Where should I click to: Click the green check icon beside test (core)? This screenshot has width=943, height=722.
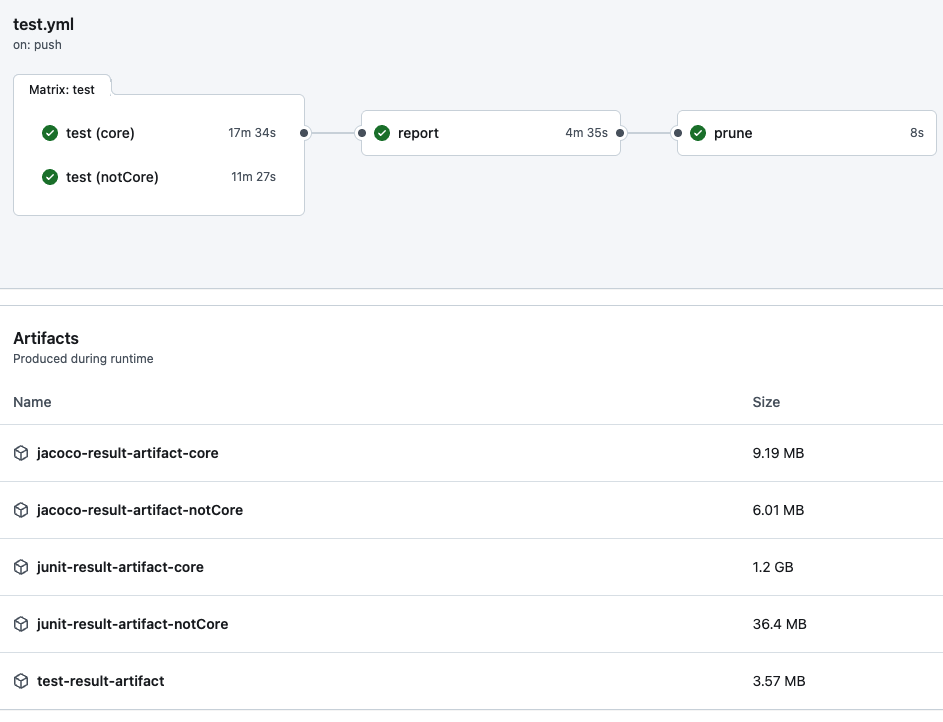50,133
